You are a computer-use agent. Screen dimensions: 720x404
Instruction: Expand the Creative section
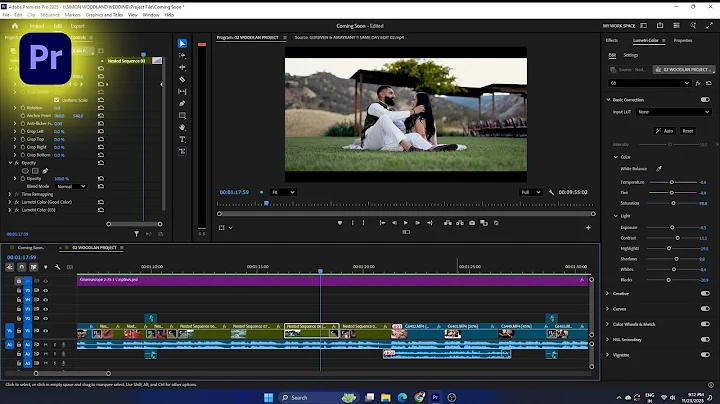tap(608, 293)
